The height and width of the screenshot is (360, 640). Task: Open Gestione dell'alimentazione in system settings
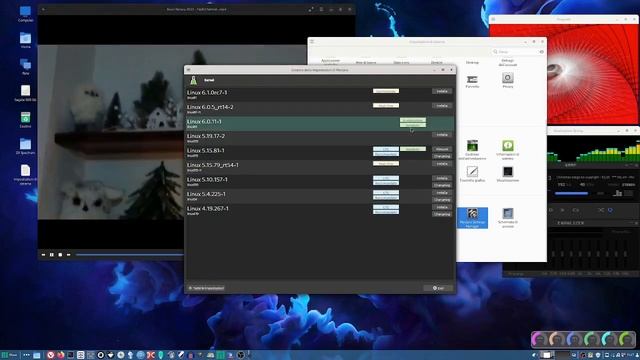(x=472, y=150)
